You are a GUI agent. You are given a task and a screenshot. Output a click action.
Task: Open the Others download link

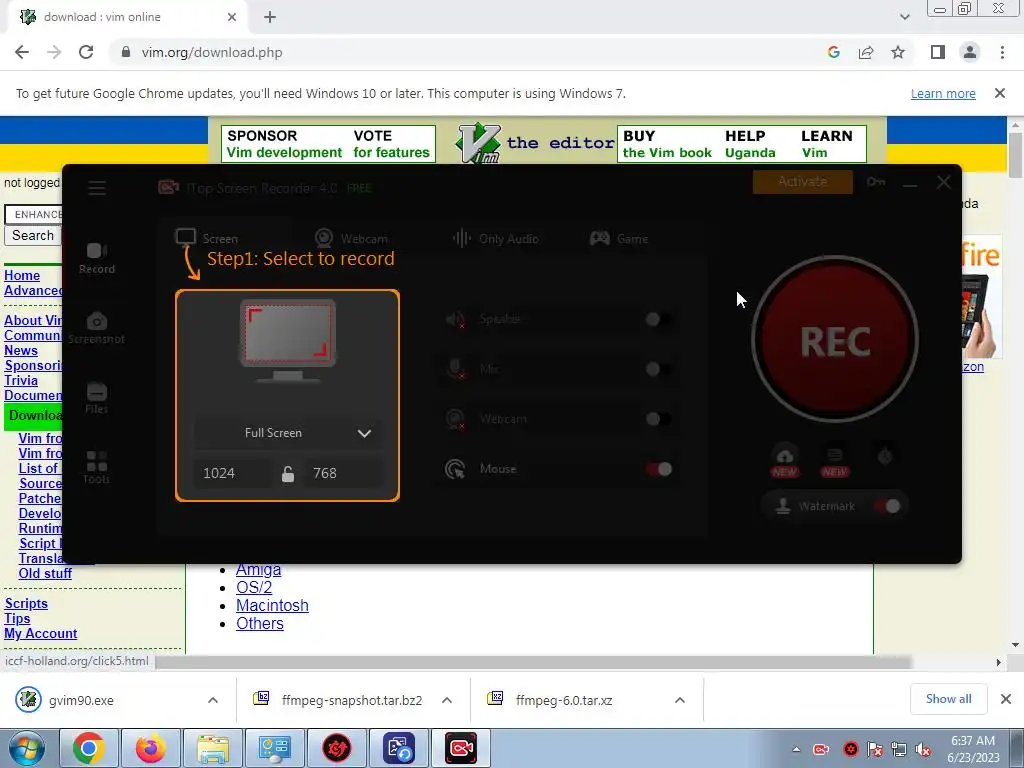coord(260,624)
